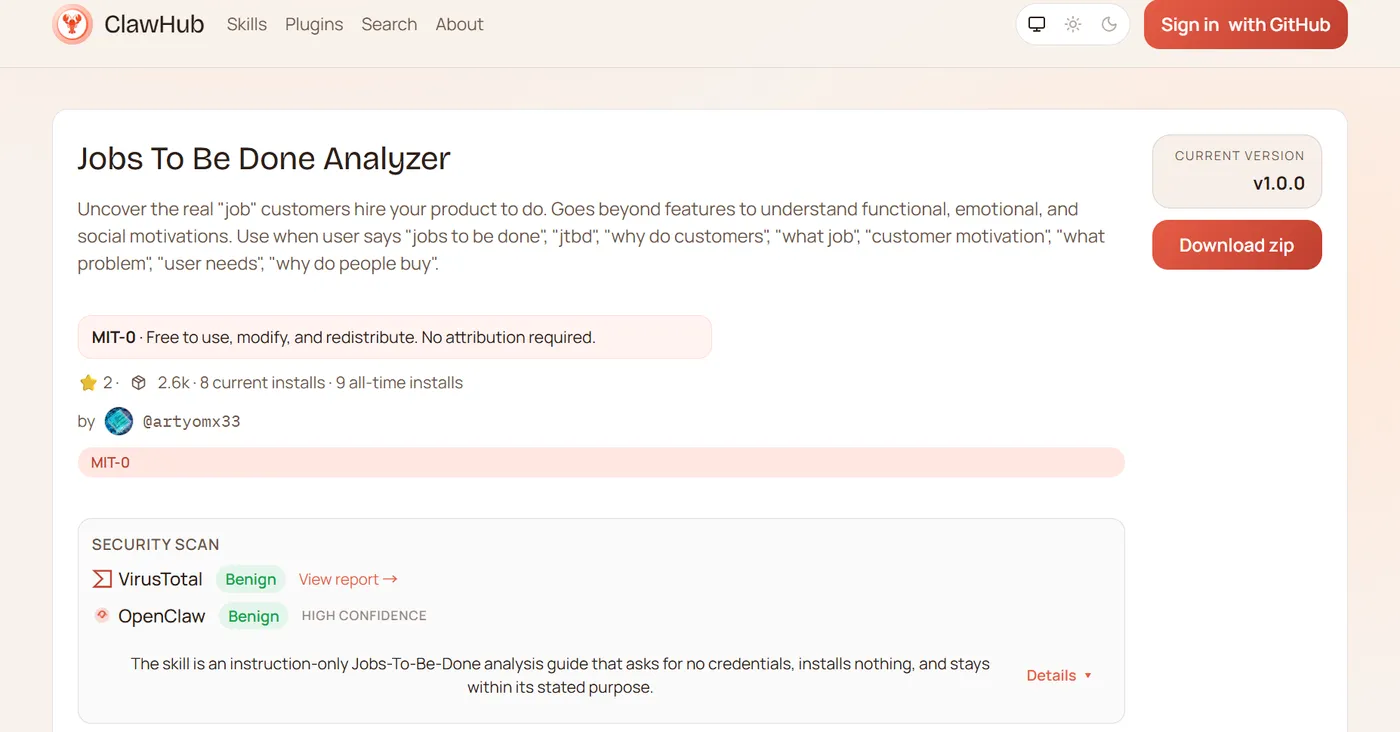Click the gold star rating icon
The height and width of the screenshot is (732, 1400).
[88, 382]
